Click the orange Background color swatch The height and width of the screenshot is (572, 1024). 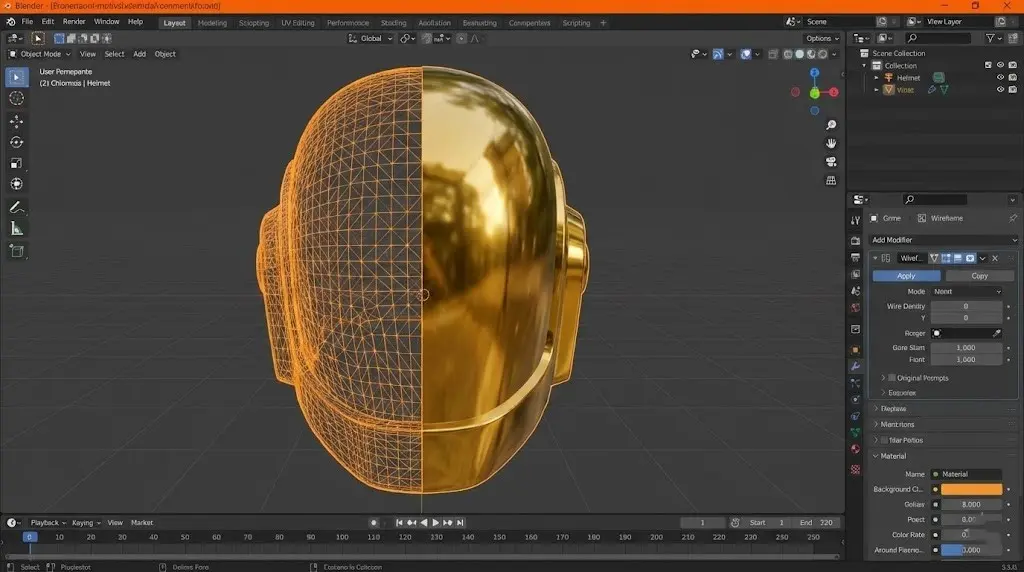tap(971, 489)
